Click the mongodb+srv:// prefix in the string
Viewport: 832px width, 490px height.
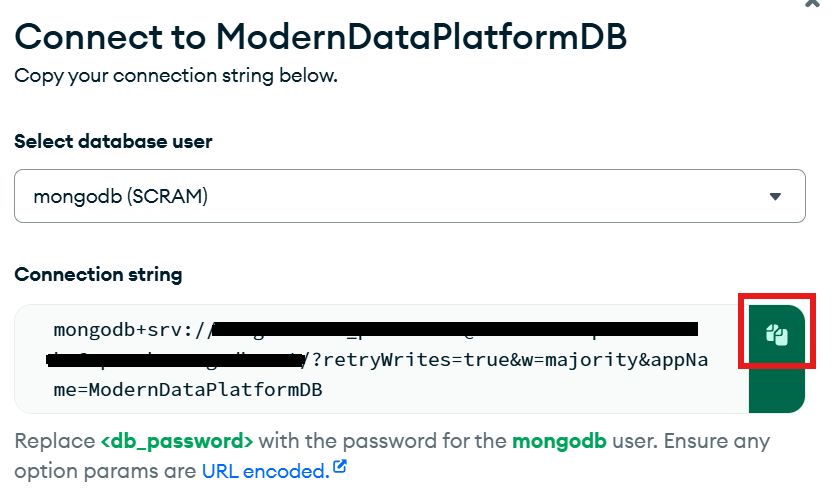point(133,331)
